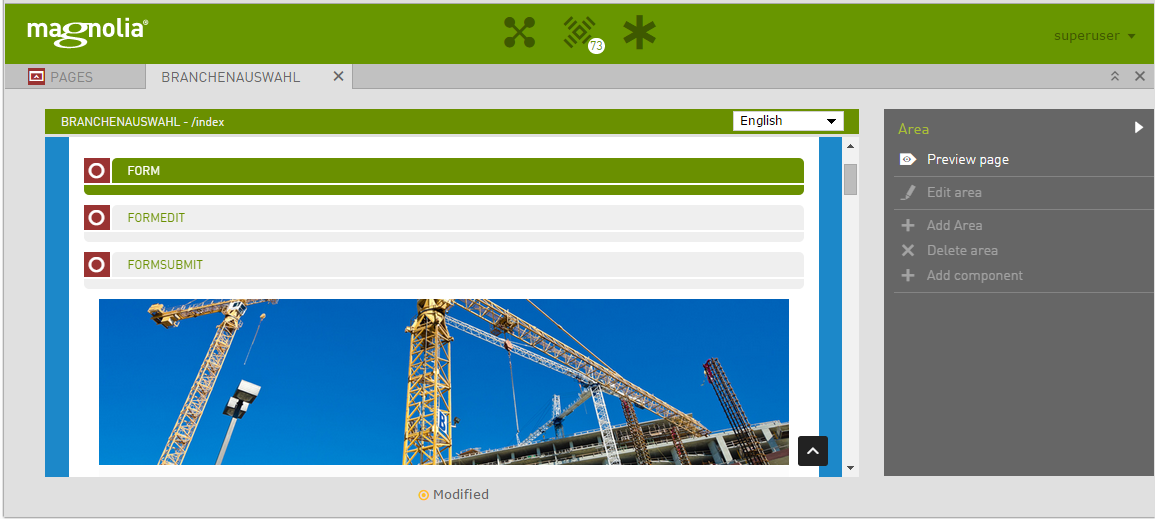Select the FORMSUBMIT area bar
The height and width of the screenshot is (519, 1155).
457,264
